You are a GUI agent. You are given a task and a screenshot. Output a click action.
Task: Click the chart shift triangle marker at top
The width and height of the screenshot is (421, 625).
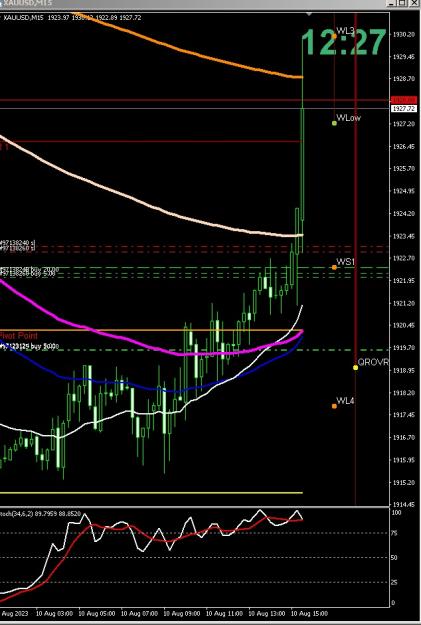pos(309,14)
